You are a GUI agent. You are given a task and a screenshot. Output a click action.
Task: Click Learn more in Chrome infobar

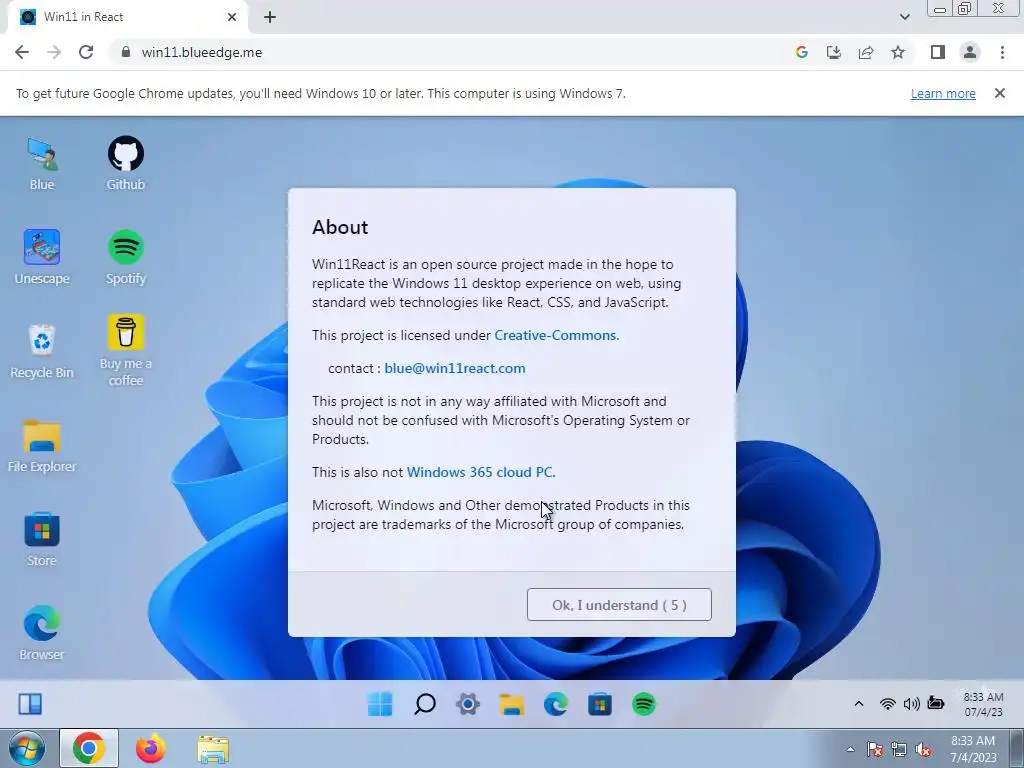(943, 93)
